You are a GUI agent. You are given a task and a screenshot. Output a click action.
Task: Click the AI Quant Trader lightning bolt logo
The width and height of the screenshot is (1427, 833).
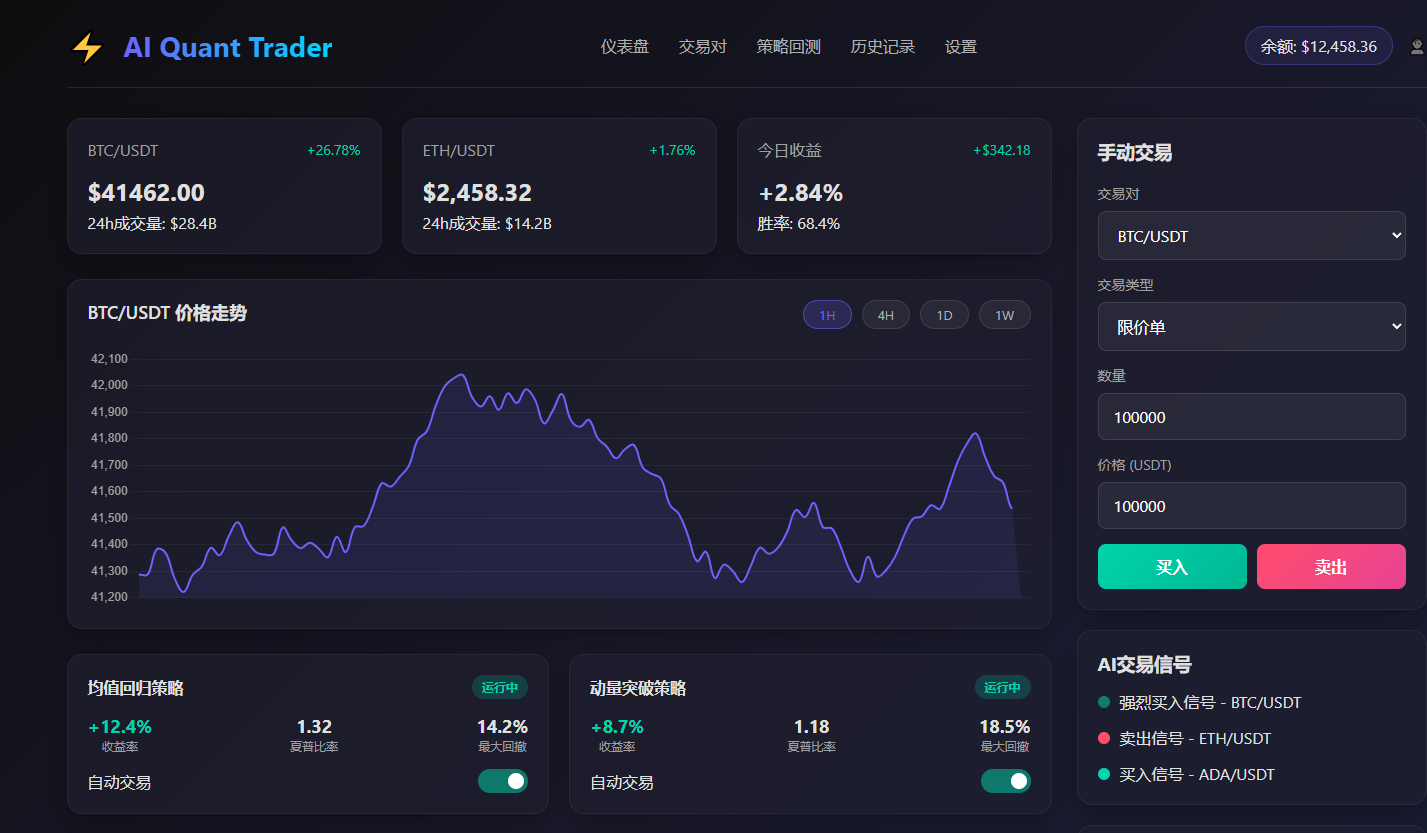86,46
